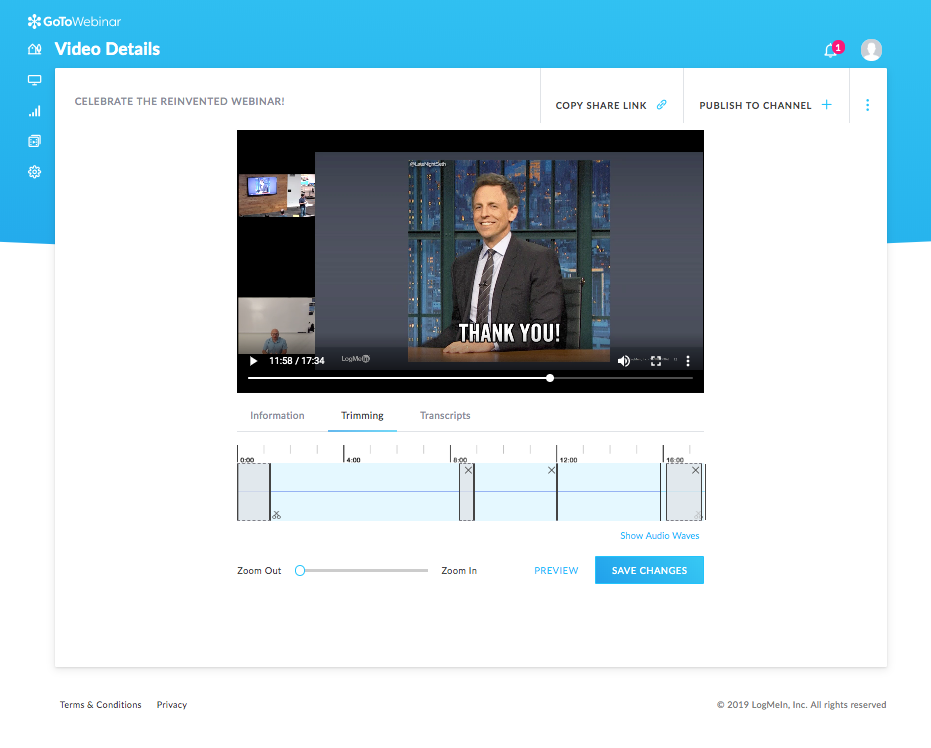
Task: Open the webinars monitor icon in sidebar
Action: (x=34, y=79)
